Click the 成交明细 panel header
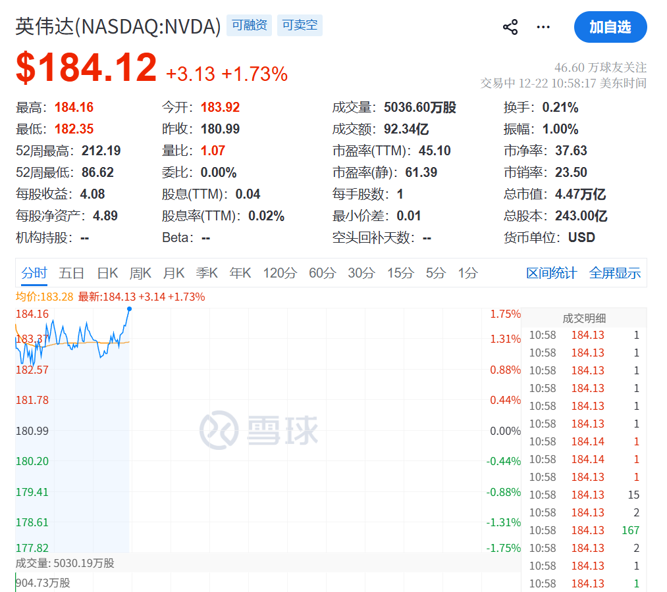The width and height of the screenshot is (667, 592). click(x=586, y=317)
